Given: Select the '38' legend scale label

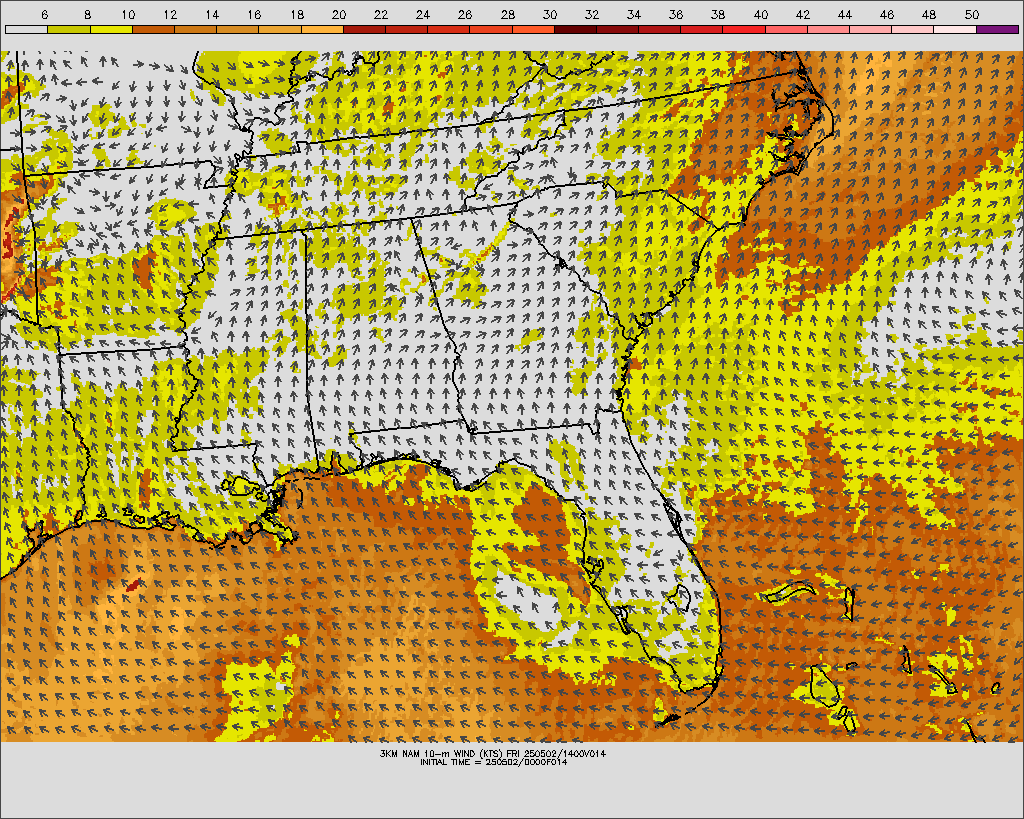Looking at the screenshot, I should [718, 15].
